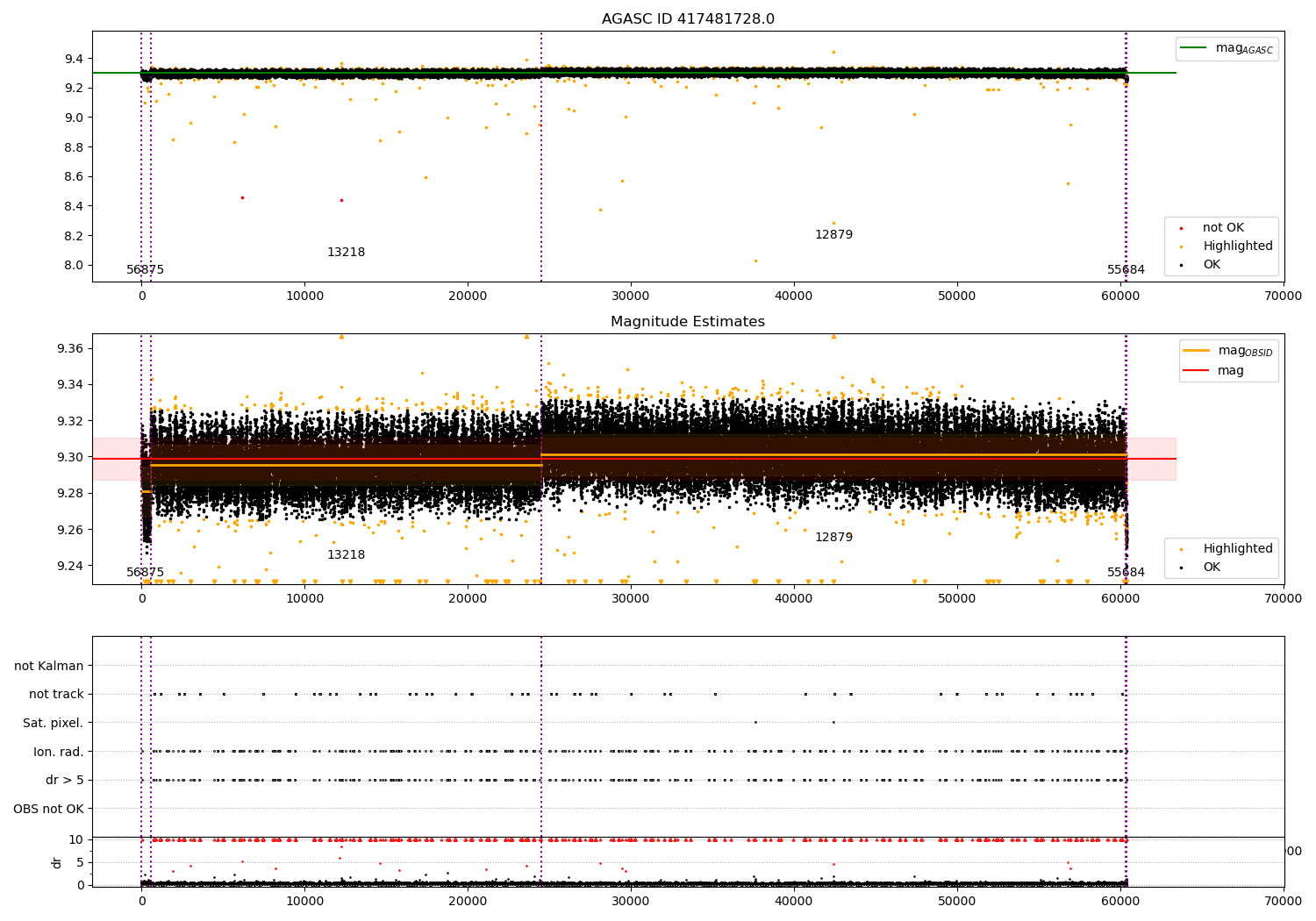Click the "56875" label in Magnitude Estimates plot
The image size is (1316, 921).
pos(145,572)
